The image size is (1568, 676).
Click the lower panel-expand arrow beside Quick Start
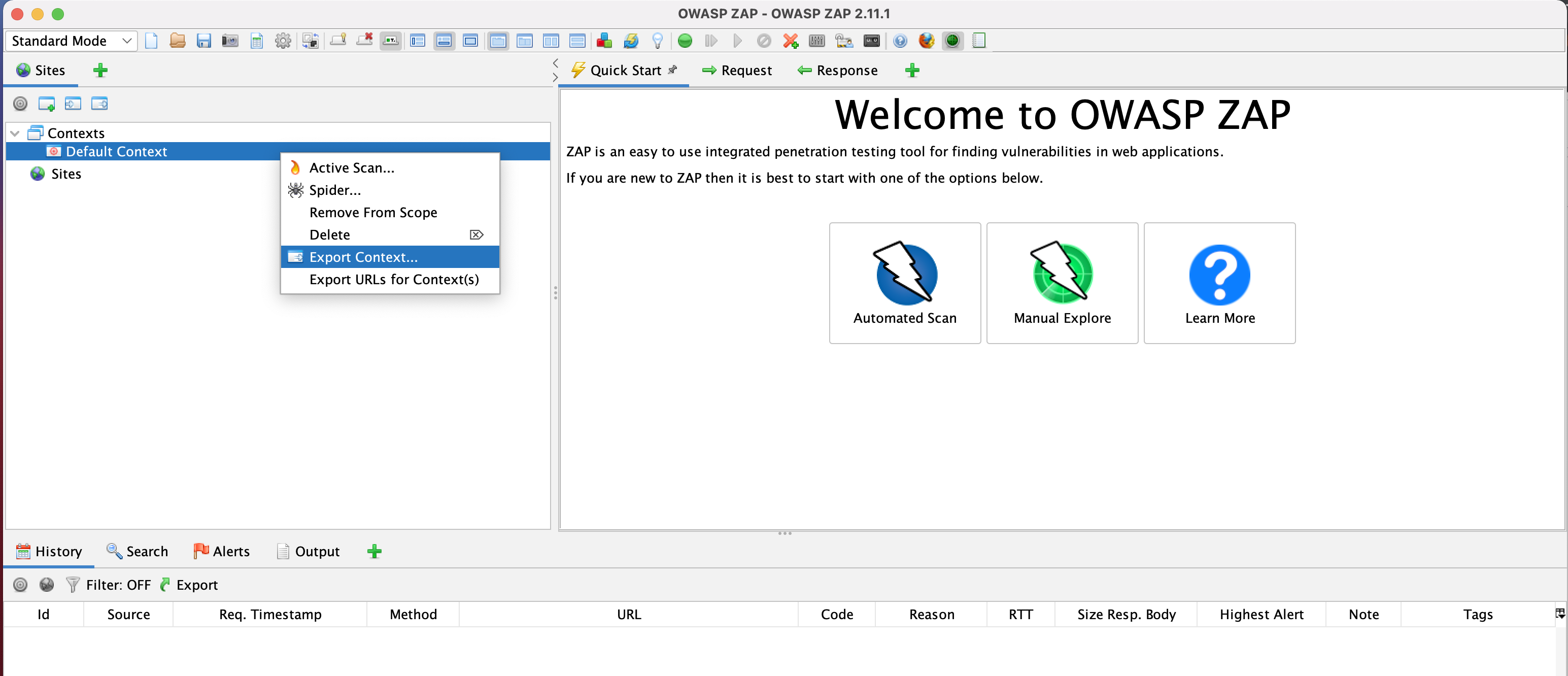(555, 77)
